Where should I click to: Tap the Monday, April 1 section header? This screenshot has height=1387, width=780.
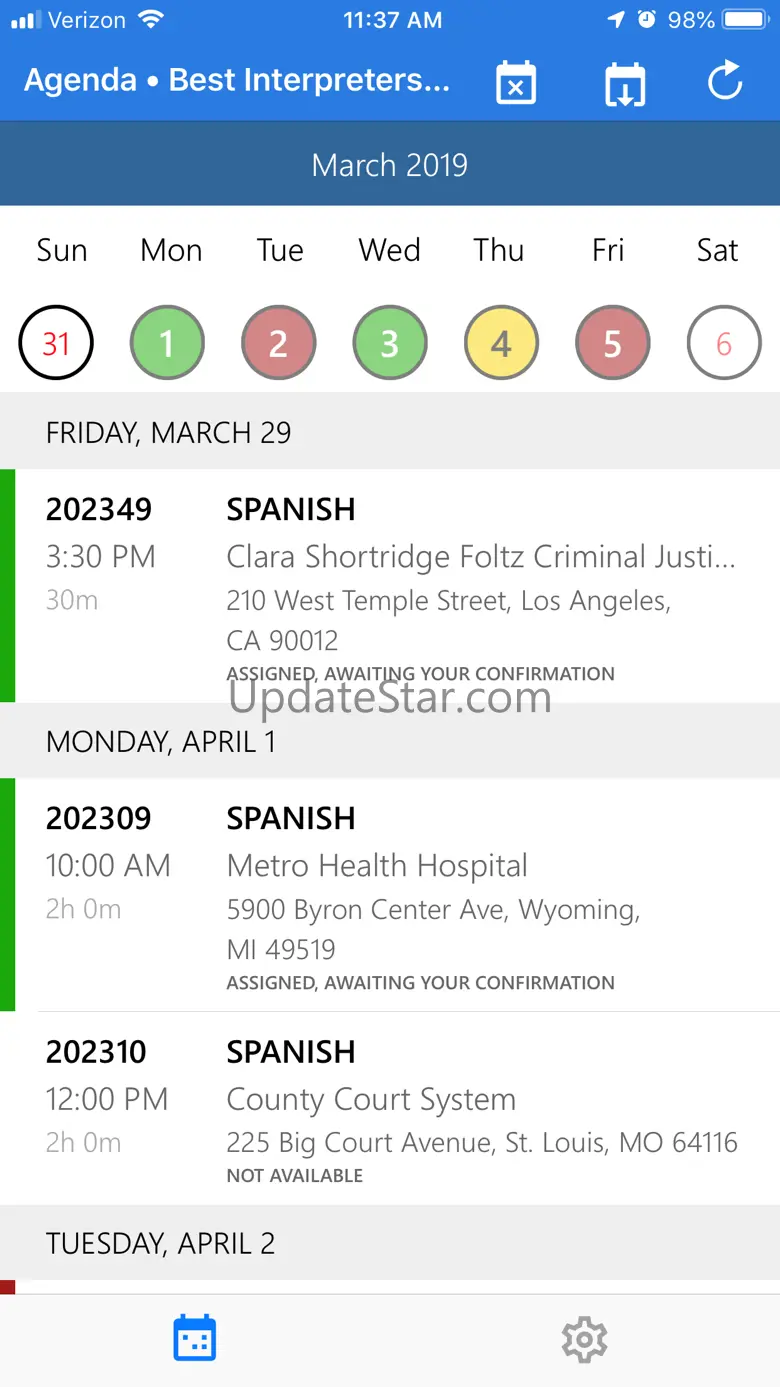[x=390, y=741]
